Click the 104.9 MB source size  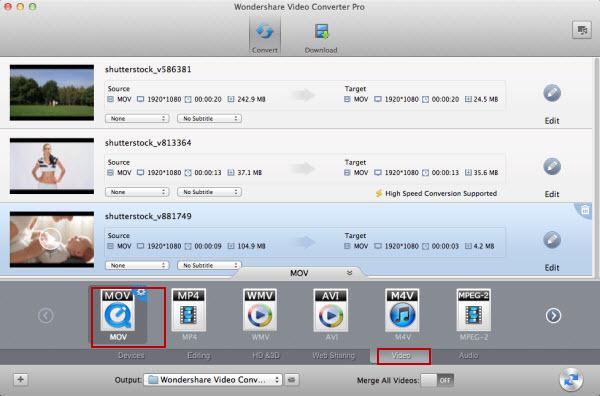tap(251, 246)
